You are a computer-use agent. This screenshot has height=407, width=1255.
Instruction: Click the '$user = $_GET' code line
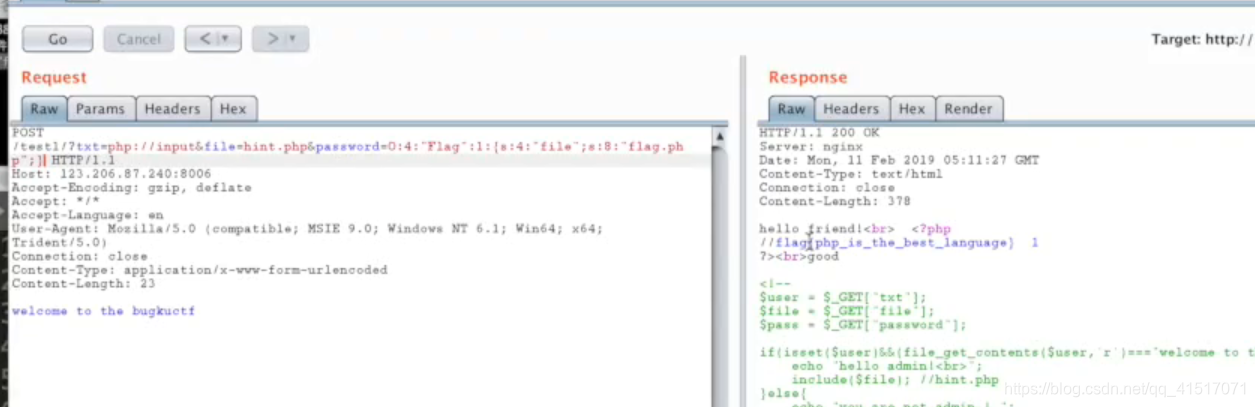tap(843, 297)
